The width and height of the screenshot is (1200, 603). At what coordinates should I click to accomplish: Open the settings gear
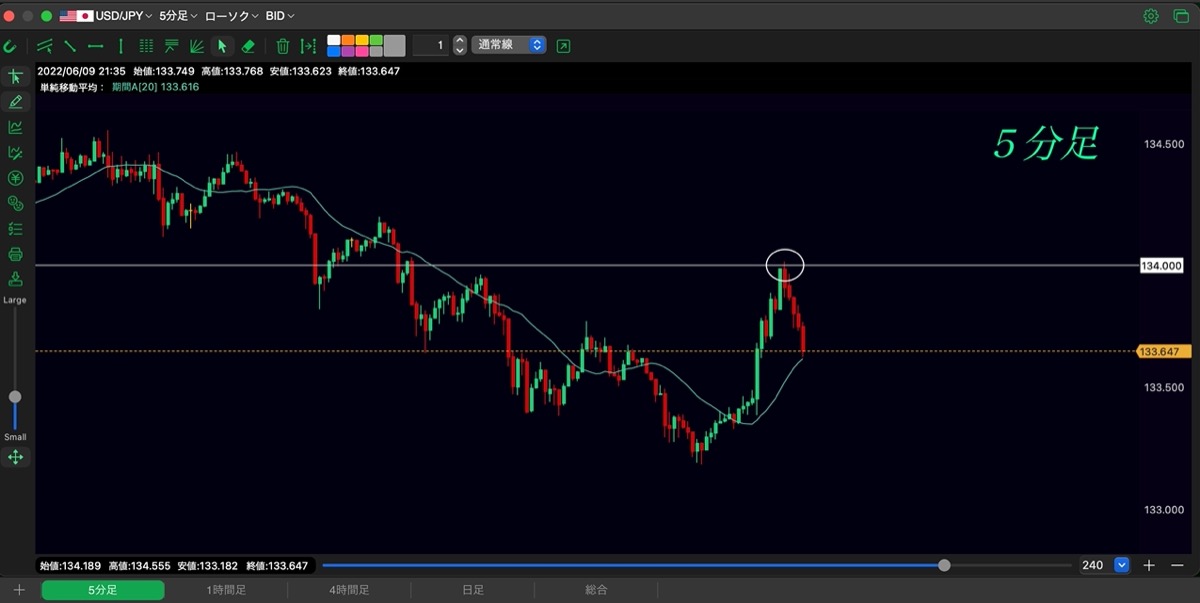pyautogui.click(x=1151, y=16)
